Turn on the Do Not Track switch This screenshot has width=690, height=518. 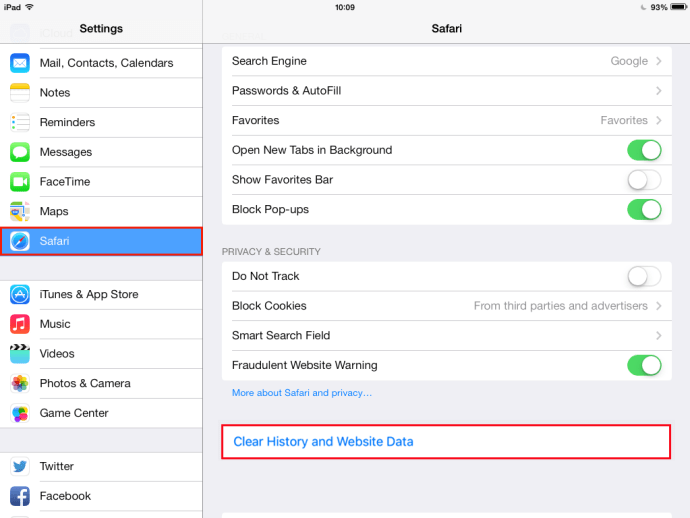click(644, 276)
